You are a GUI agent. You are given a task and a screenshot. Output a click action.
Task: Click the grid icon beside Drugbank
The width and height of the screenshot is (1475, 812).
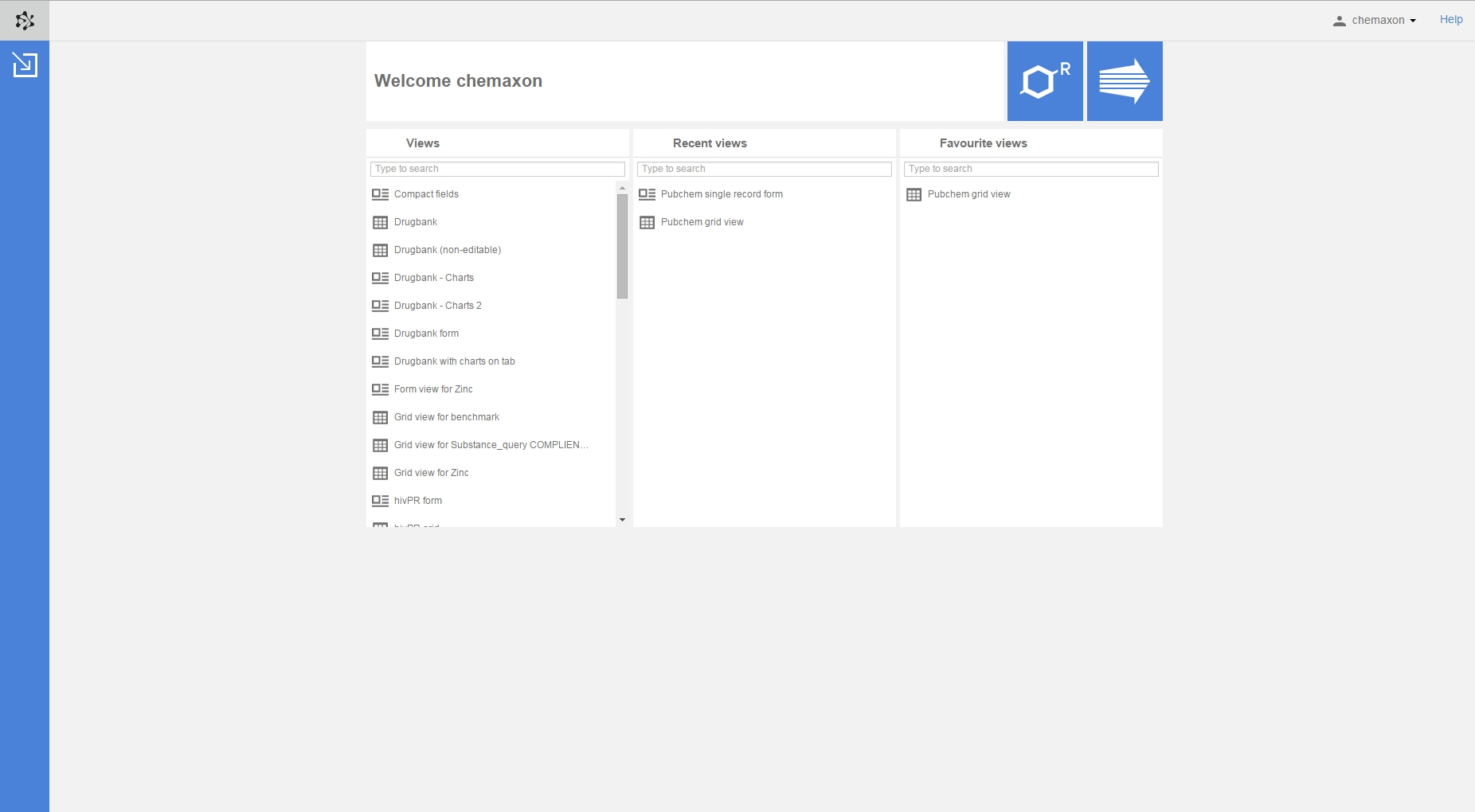pos(380,222)
